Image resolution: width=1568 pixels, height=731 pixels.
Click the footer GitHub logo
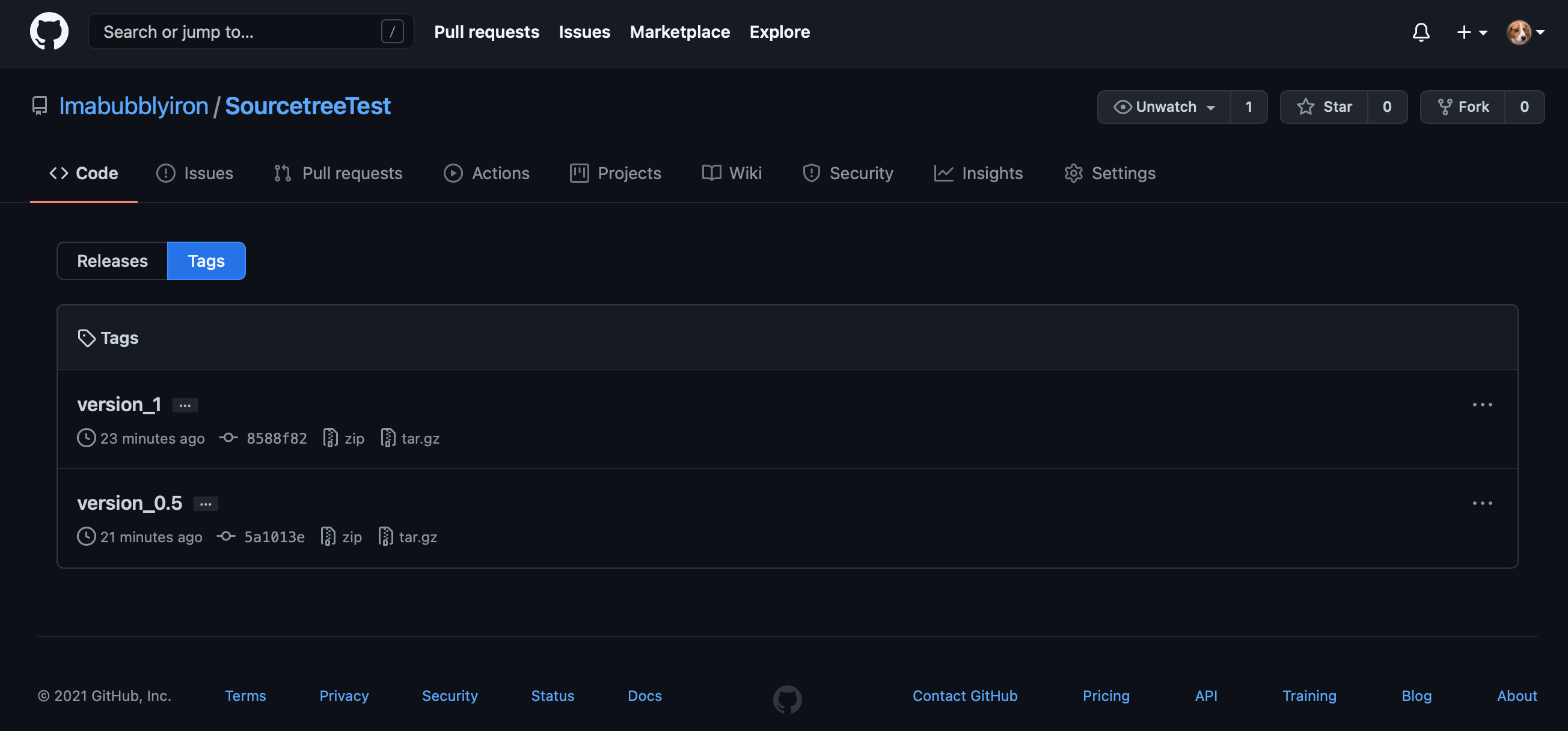point(787,699)
